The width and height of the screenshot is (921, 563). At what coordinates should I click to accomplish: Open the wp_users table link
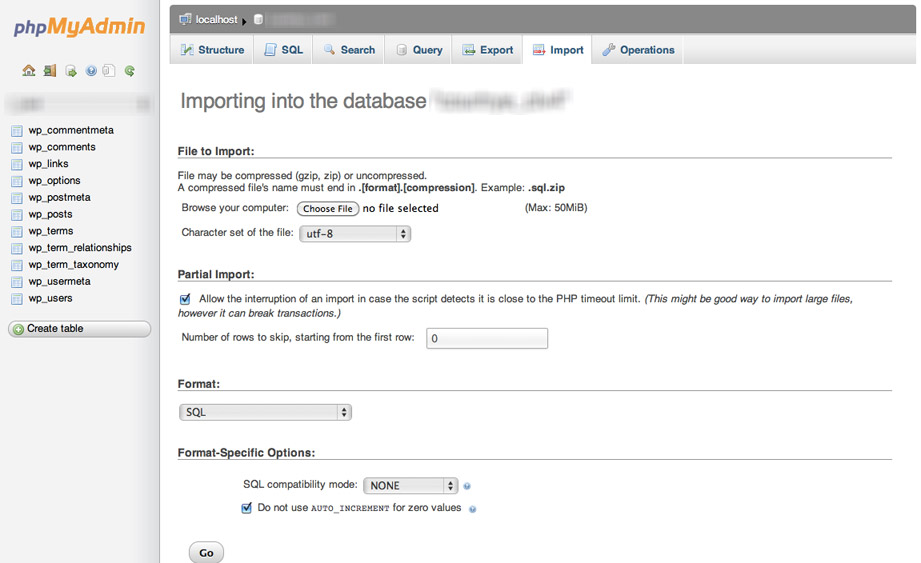(51, 298)
